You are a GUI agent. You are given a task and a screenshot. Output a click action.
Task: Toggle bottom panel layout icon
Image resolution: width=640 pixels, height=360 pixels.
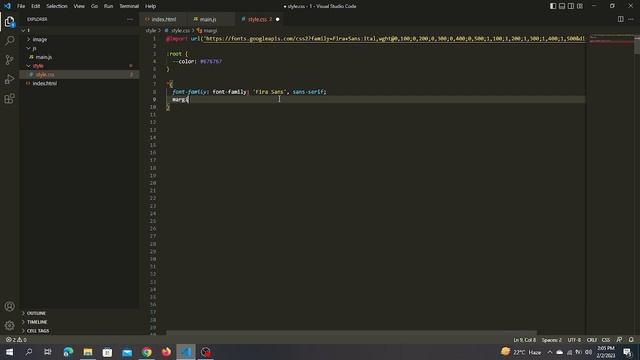[562, 6]
